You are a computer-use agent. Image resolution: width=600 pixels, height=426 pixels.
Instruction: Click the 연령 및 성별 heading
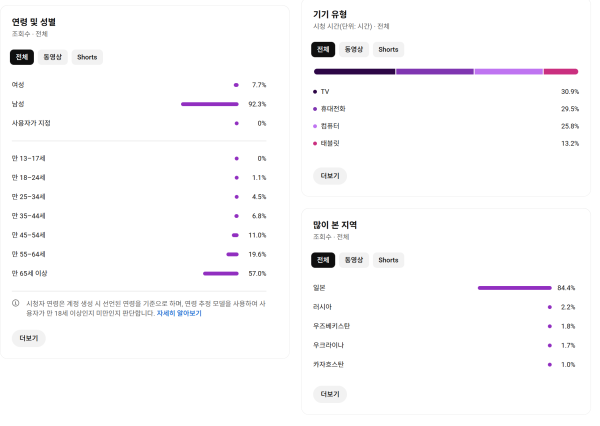34,22
